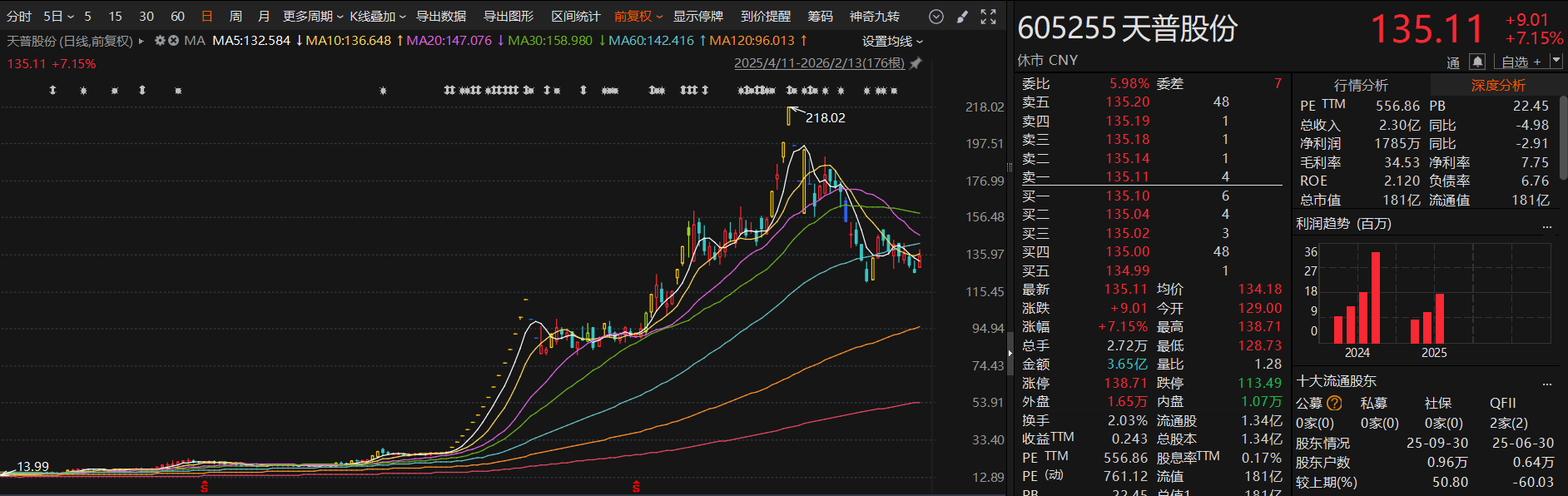Expand the 前复权 adjustment dropdown
This screenshot has height=496, width=1568.
[638, 17]
